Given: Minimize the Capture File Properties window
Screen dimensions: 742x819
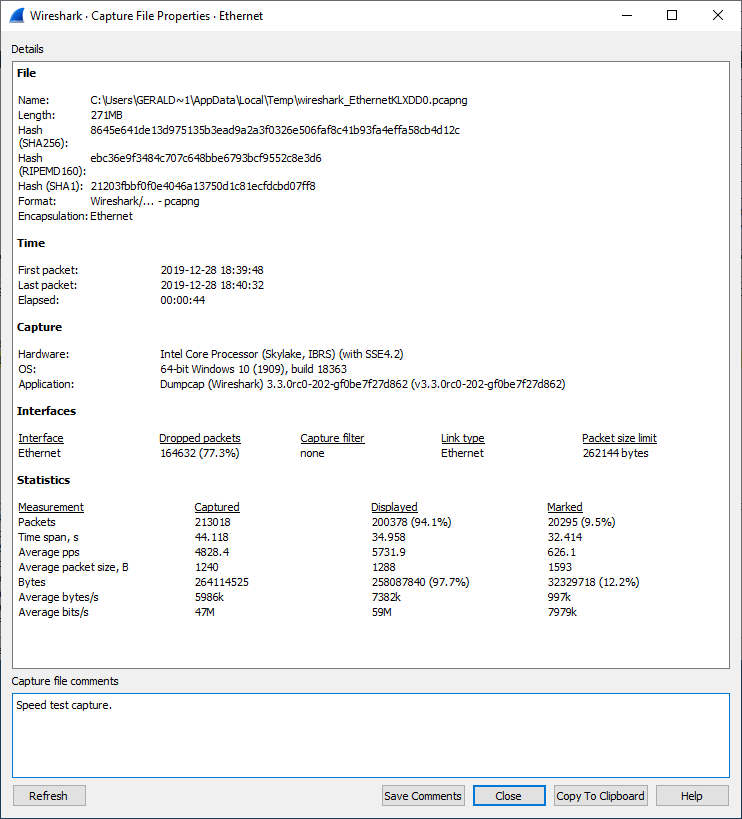Looking at the screenshot, I should (626, 16).
